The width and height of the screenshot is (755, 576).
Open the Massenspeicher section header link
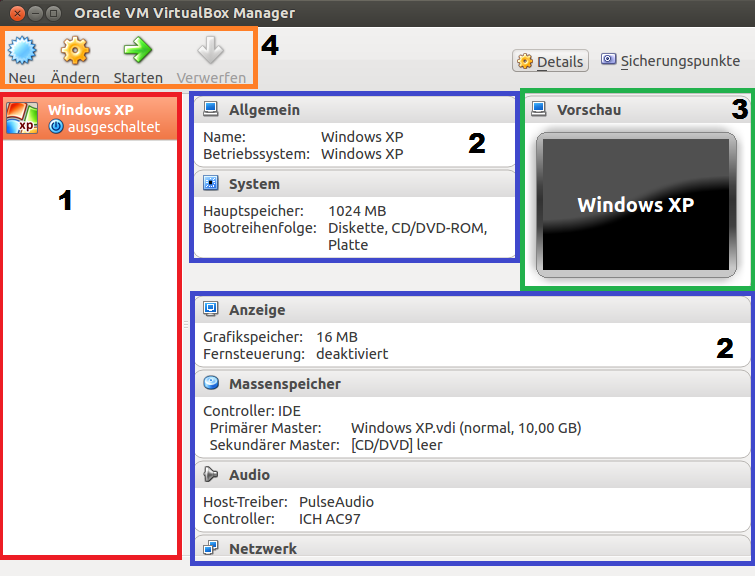285,384
